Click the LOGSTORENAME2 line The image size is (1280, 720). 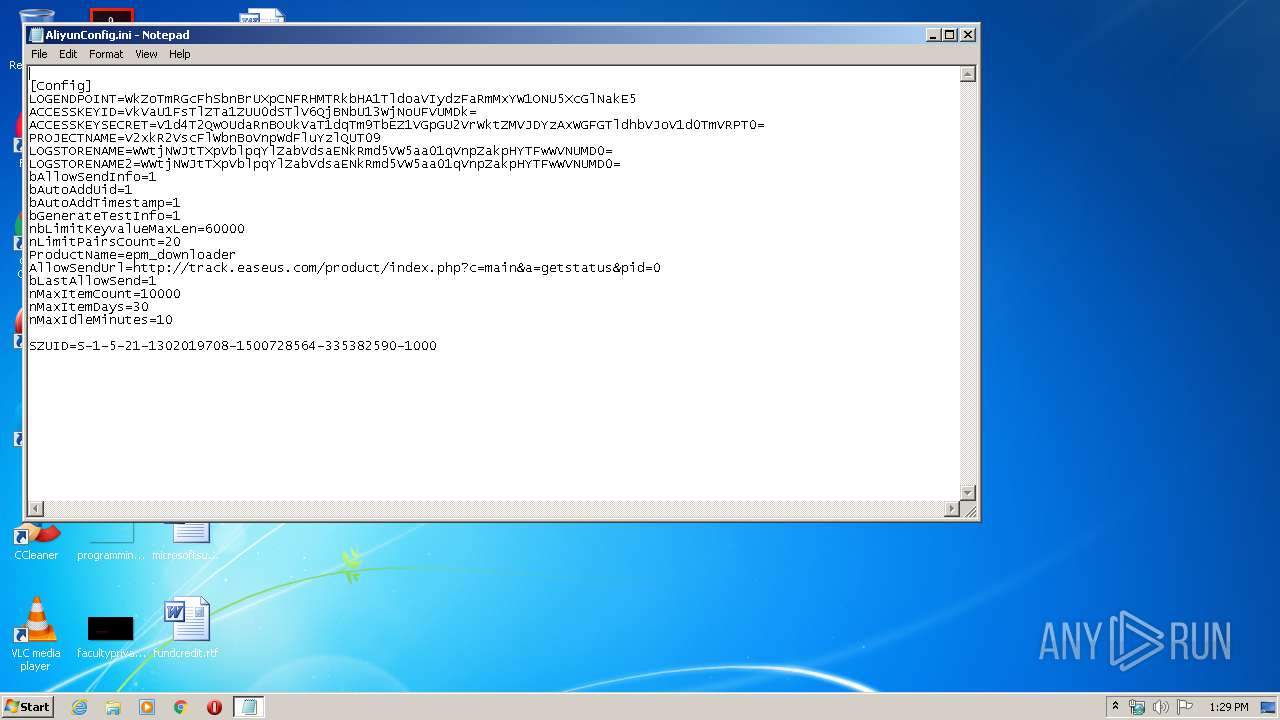pyautogui.click(x=325, y=164)
